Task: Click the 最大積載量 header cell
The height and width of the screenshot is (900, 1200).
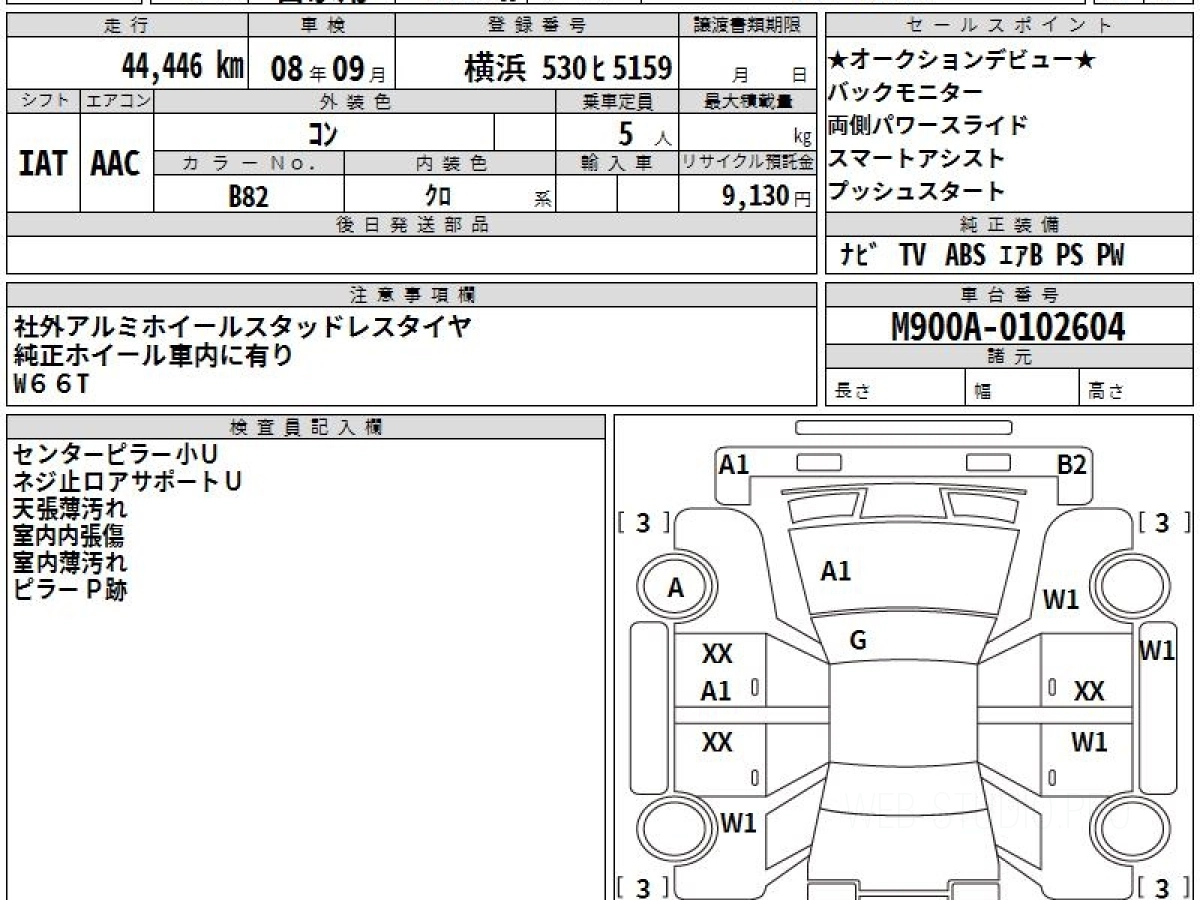Action: click(x=748, y=101)
